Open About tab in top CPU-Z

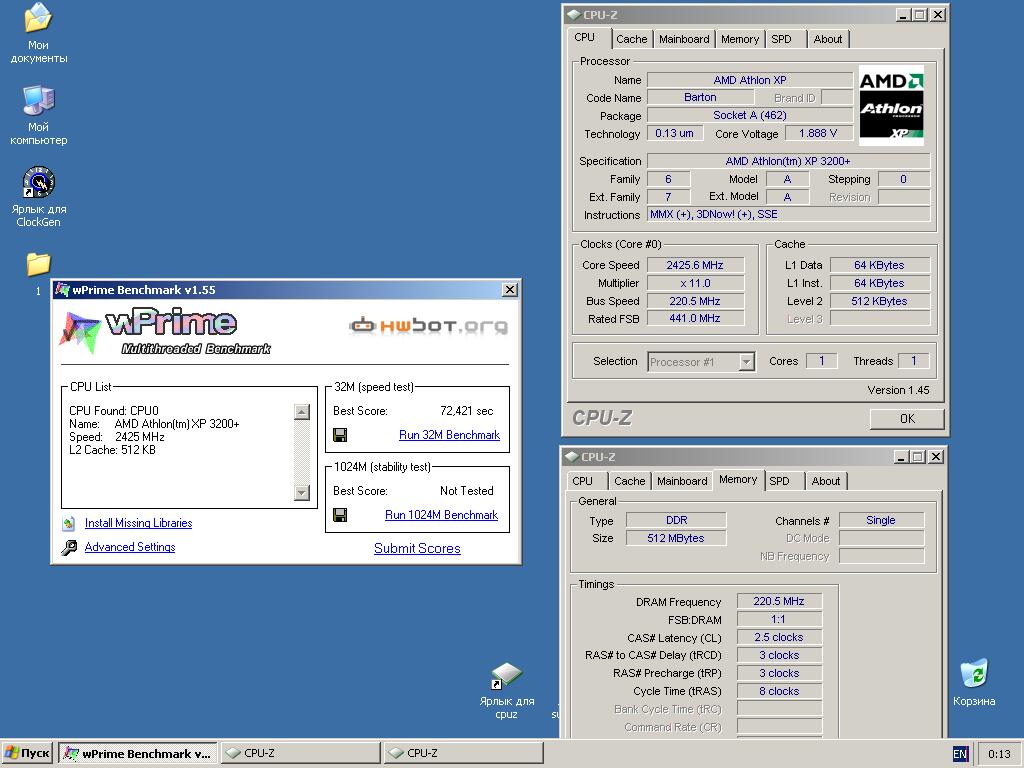[x=827, y=39]
